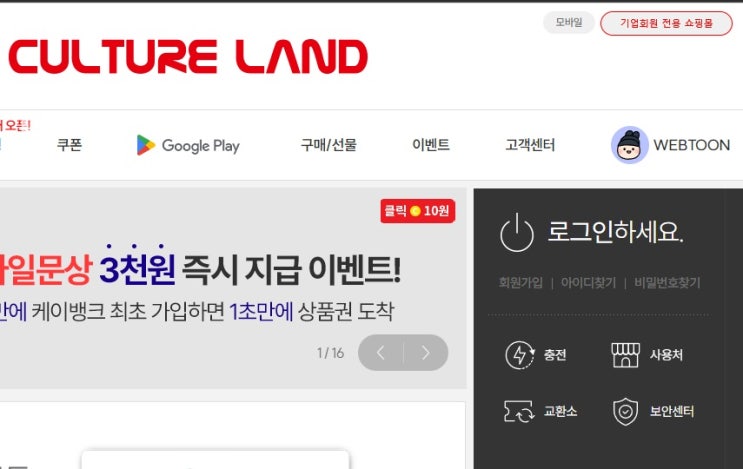Click the 1/16 slide counter
This screenshot has width=743, height=469.
[330, 353]
